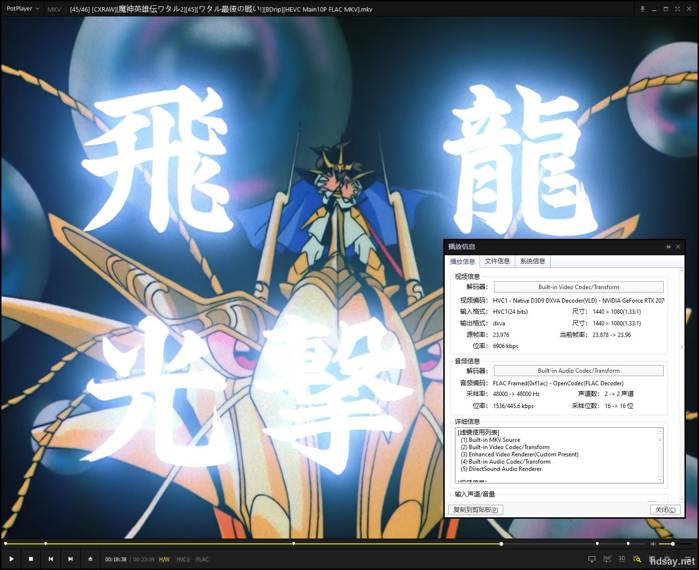The image size is (699, 570).
Task: Switch to the 文件信息 tab
Action: click(x=497, y=261)
